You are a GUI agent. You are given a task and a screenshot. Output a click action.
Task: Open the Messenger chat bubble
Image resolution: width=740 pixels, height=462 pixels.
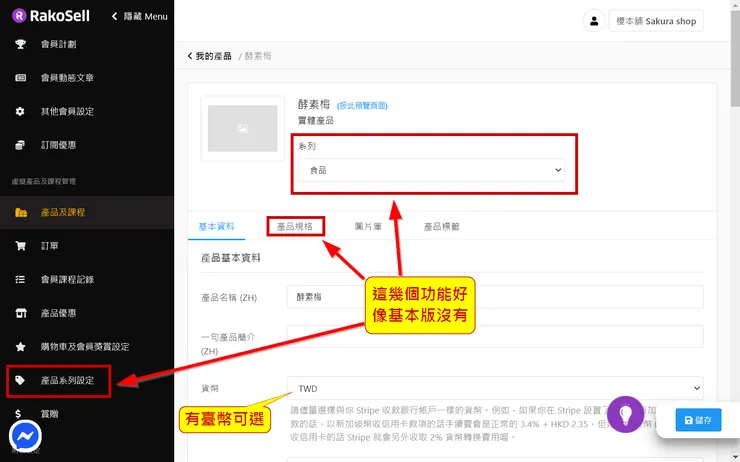point(25,436)
